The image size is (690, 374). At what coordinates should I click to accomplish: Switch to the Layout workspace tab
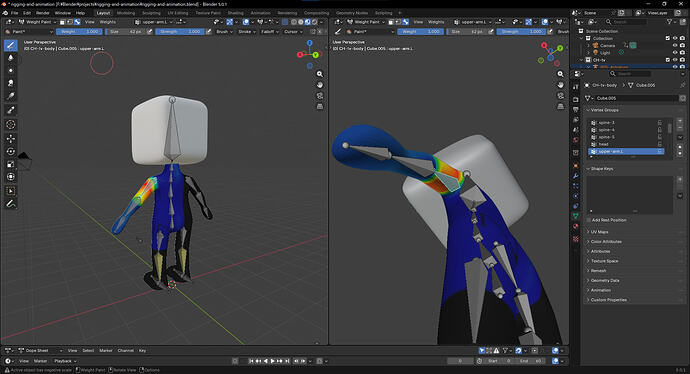[x=103, y=13]
